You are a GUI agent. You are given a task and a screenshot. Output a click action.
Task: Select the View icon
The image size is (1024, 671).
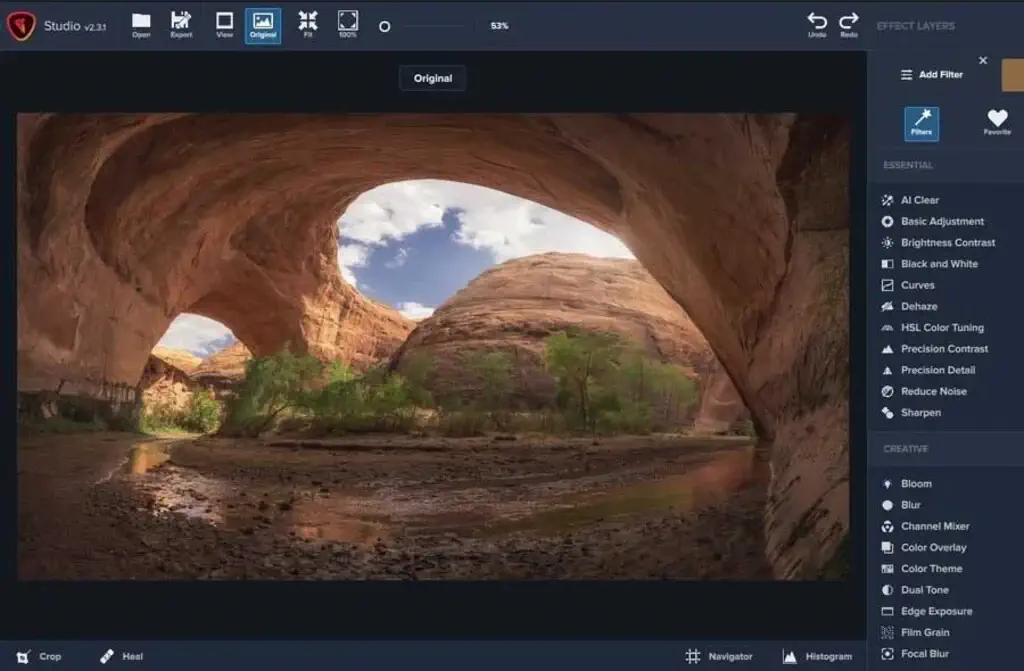coord(222,26)
